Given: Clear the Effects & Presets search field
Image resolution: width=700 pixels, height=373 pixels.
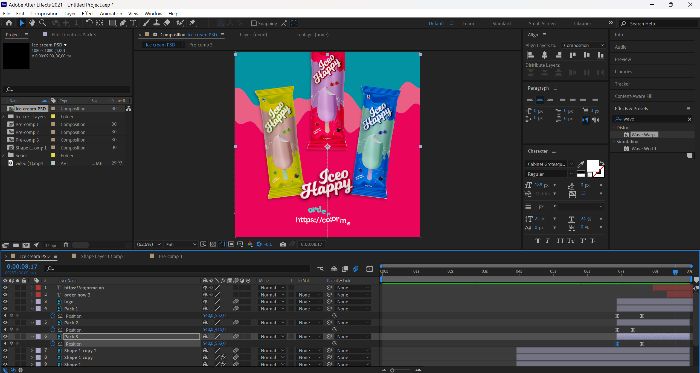Looking at the screenshot, I should pyautogui.click(x=689, y=119).
